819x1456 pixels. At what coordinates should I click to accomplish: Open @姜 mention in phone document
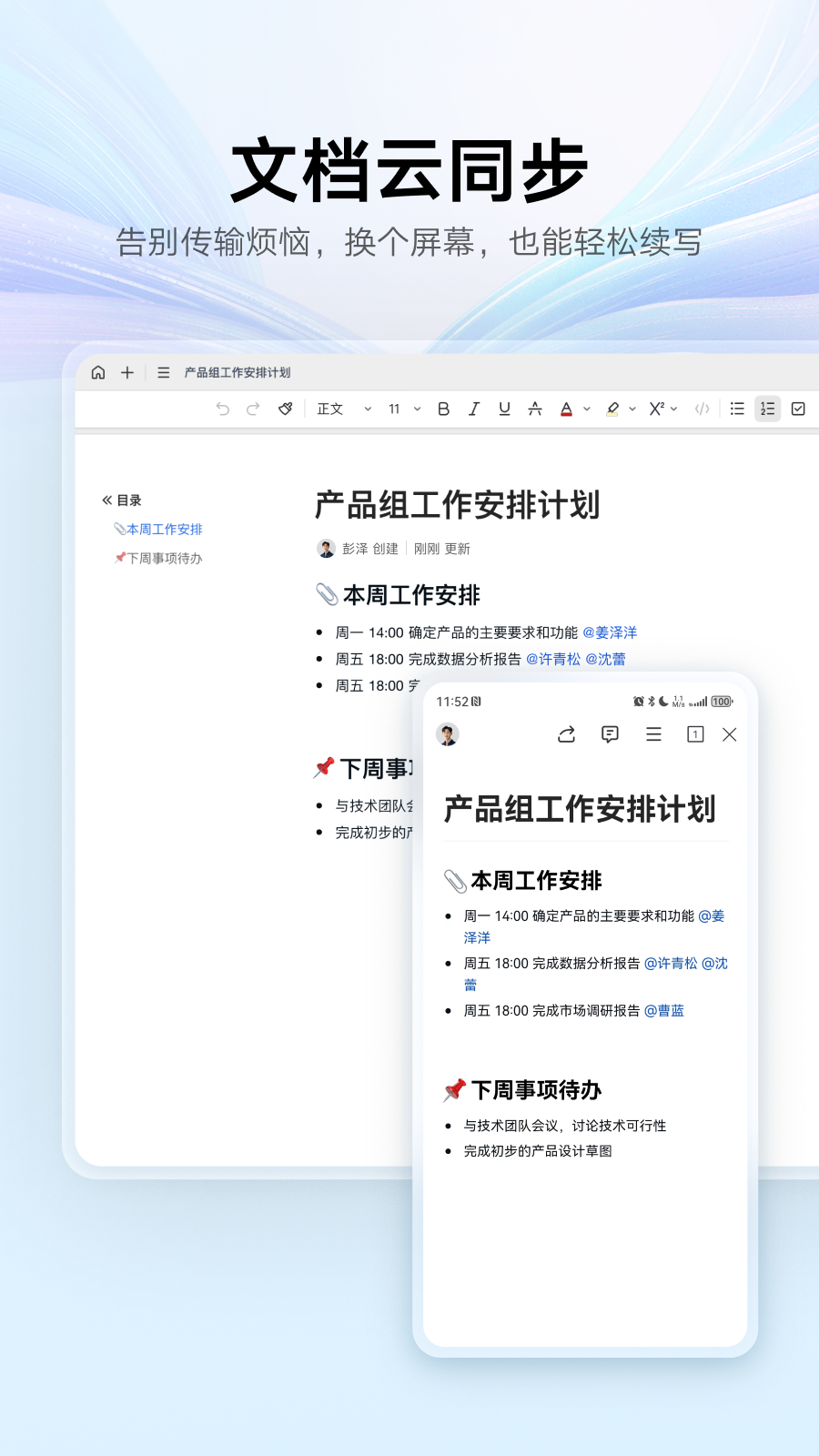[x=712, y=915]
